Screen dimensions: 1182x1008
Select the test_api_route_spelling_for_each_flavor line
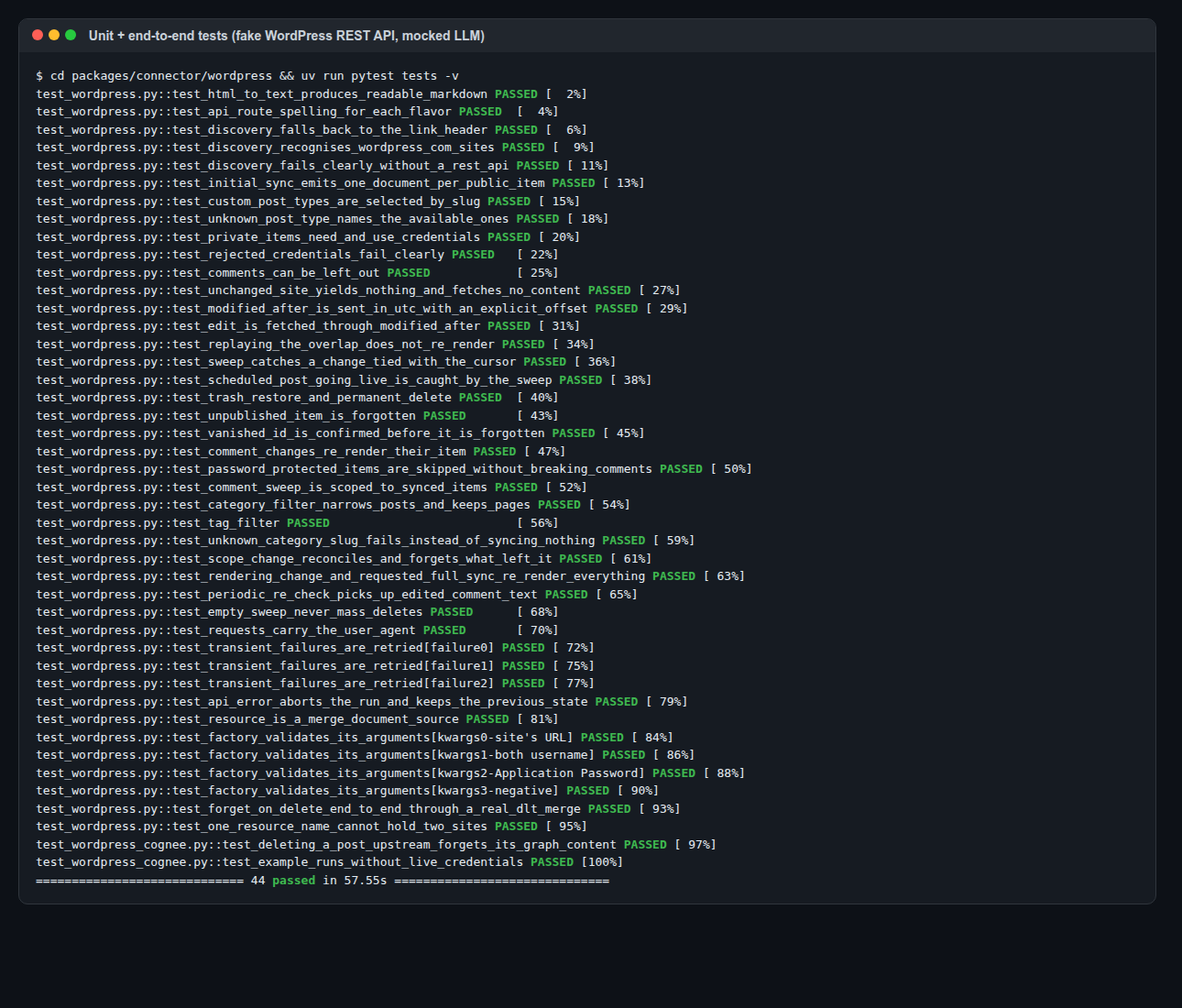297,112
